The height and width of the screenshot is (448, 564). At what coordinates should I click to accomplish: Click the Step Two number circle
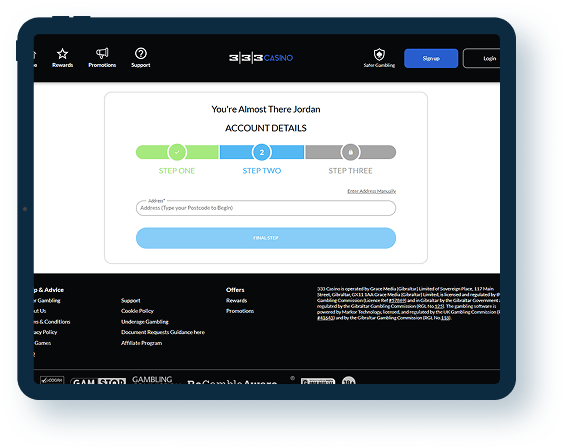(x=262, y=152)
